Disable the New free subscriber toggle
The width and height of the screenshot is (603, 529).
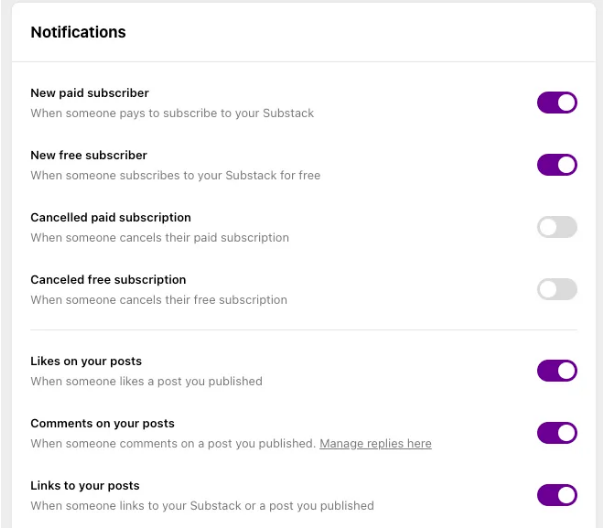coord(557,165)
